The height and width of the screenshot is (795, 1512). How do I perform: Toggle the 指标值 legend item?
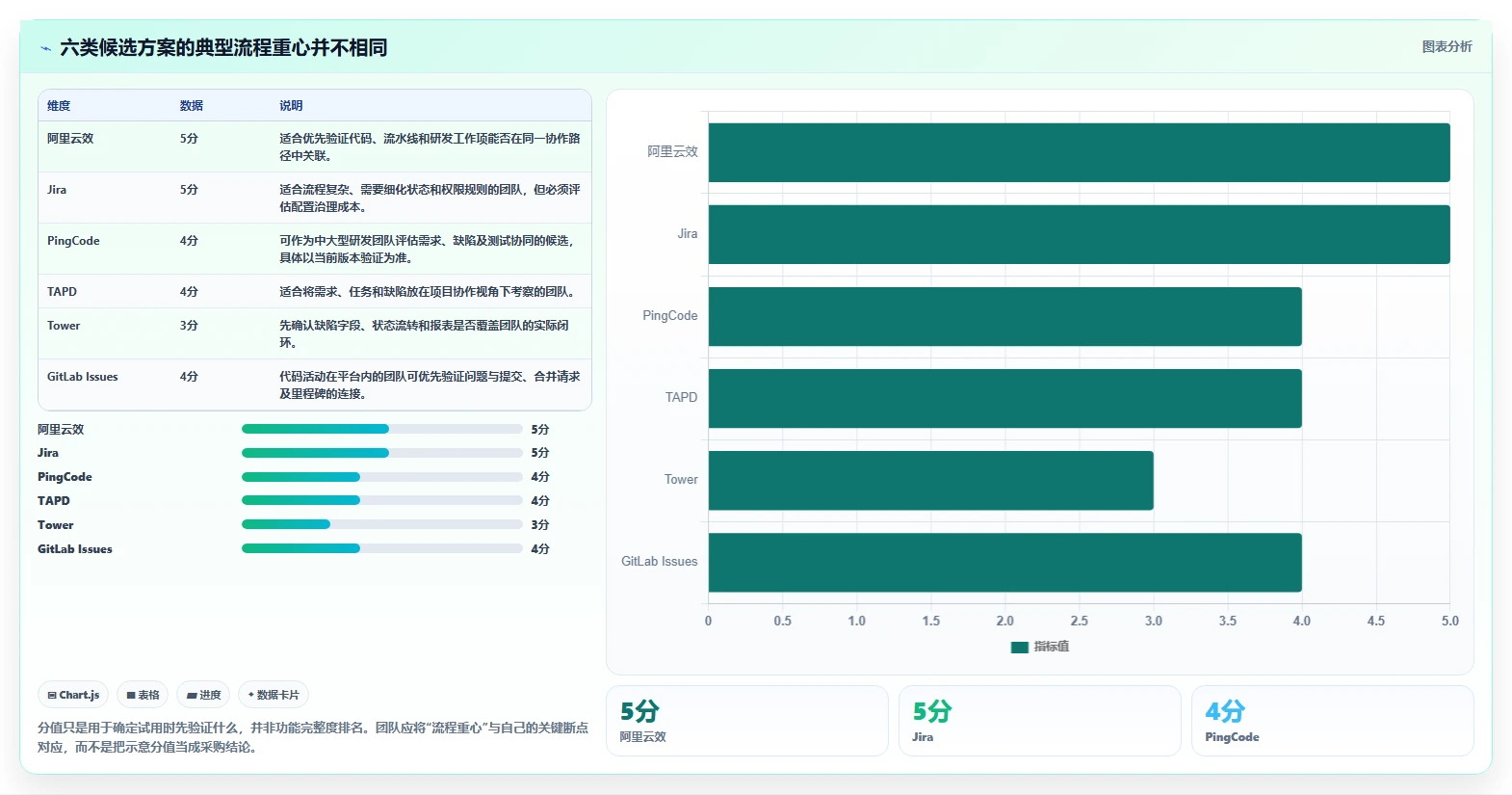click(1040, 647)
